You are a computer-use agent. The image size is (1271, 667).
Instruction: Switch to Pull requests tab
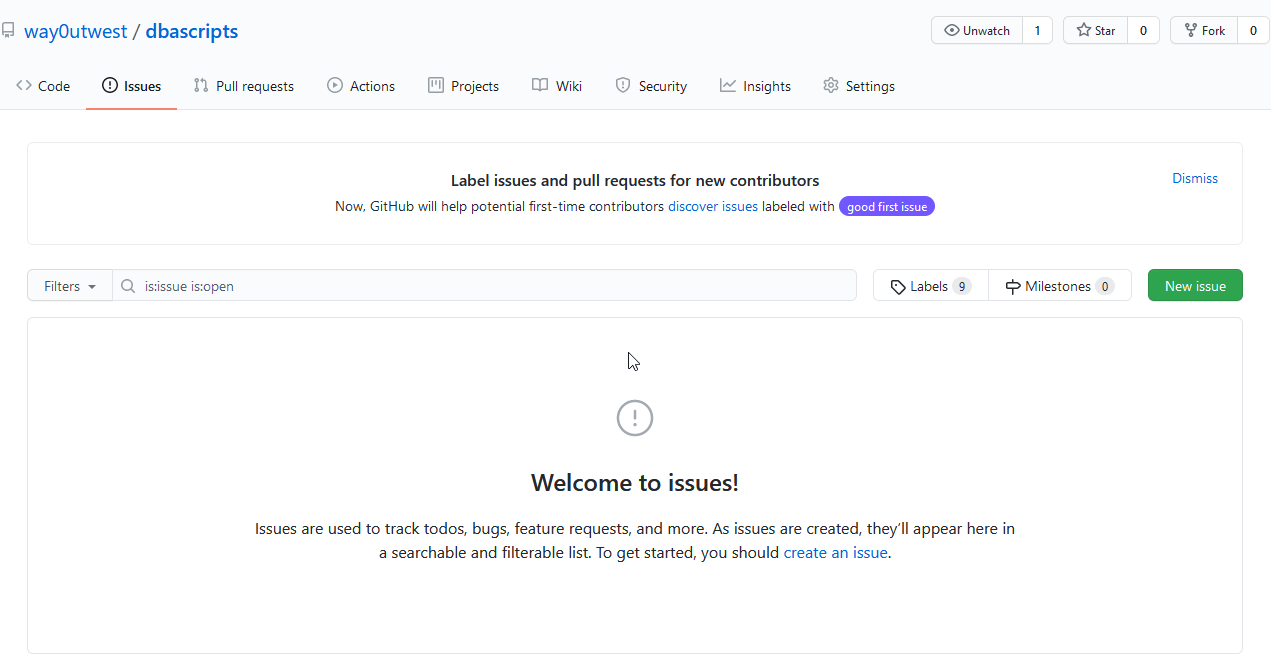click(244, 86)
